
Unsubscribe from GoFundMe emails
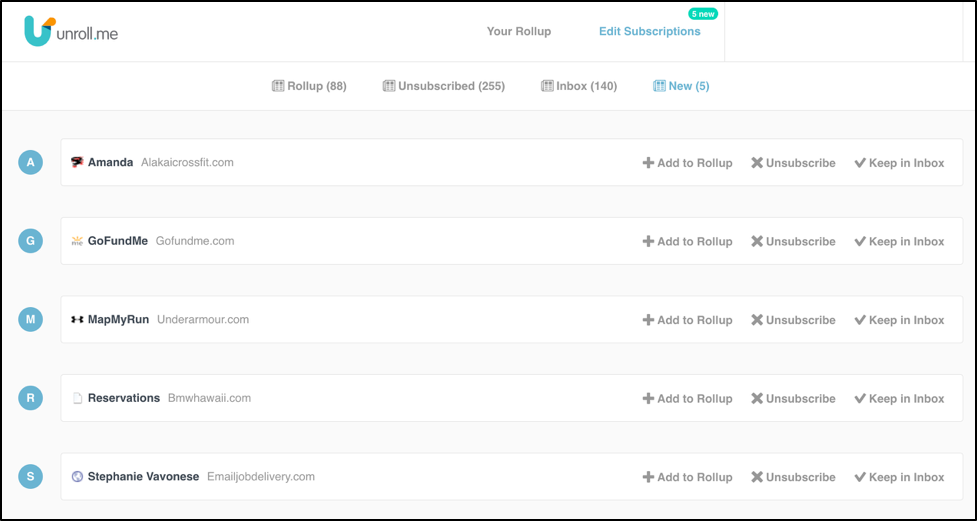coord(793,241)
